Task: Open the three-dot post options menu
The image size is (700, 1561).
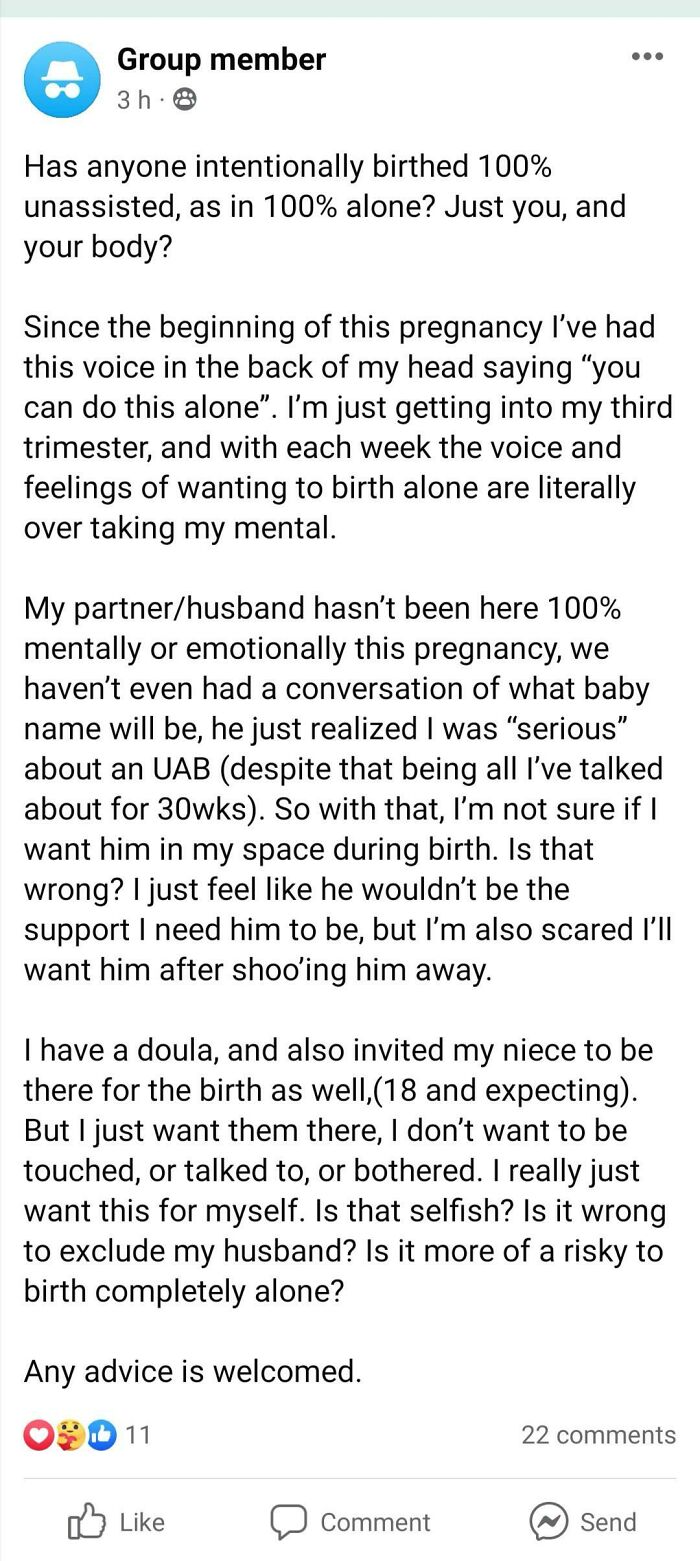Action: 648,57
